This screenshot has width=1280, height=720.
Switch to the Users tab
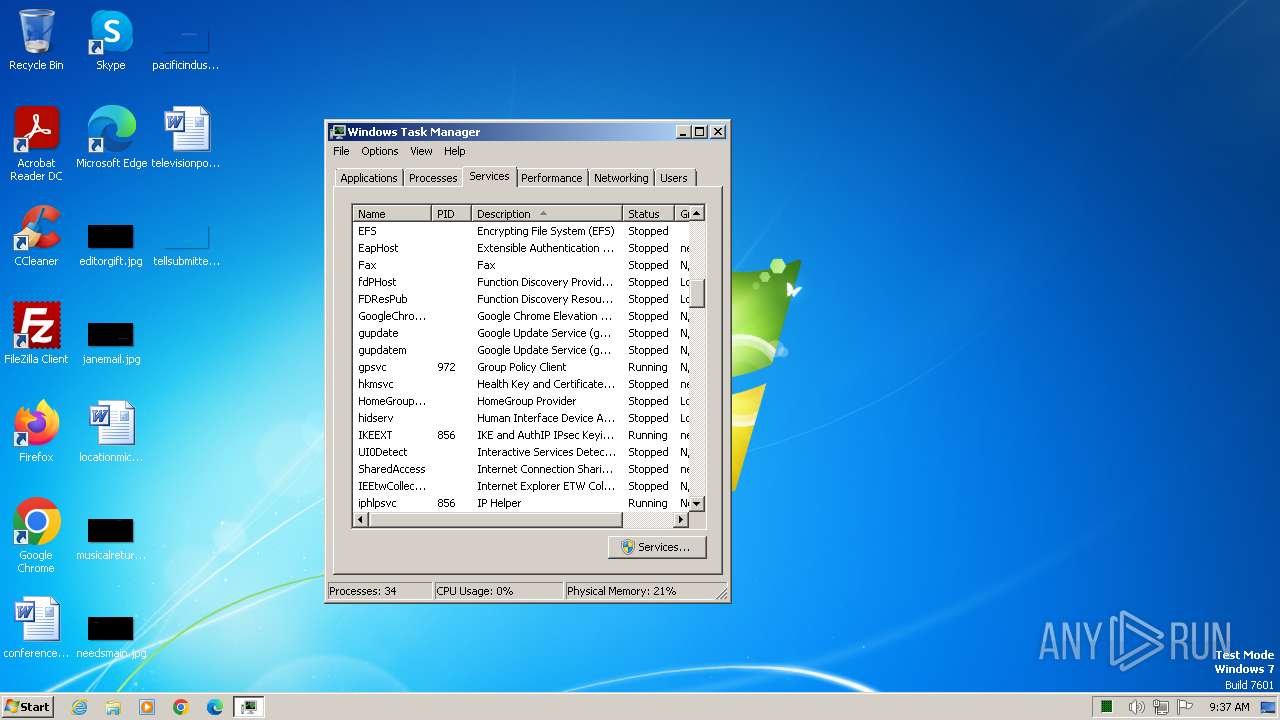[x=674, y=178]
